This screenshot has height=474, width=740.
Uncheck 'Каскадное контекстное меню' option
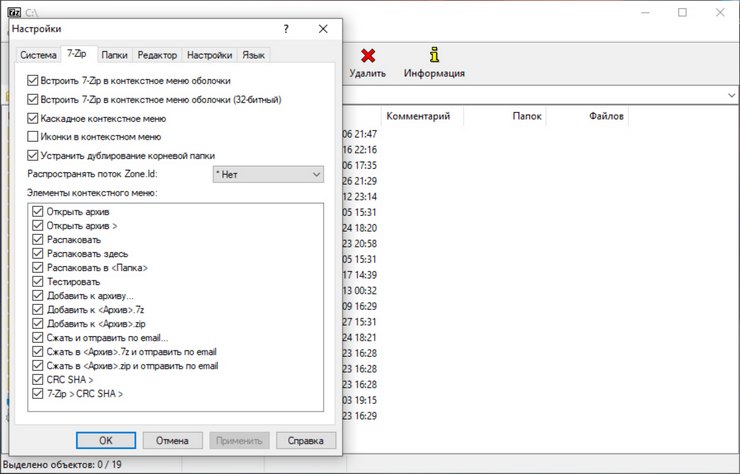click(33, 118)
